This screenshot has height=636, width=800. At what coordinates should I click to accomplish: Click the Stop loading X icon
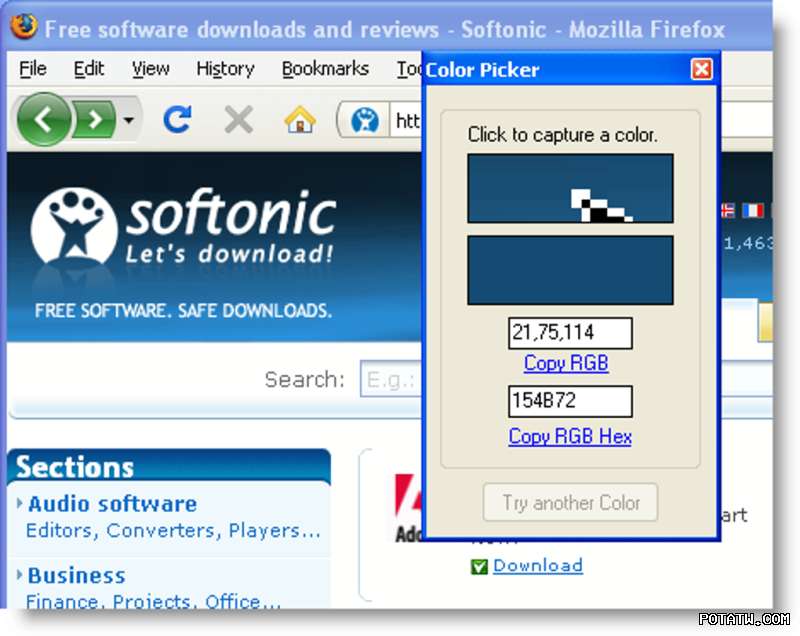click(238, 121)
